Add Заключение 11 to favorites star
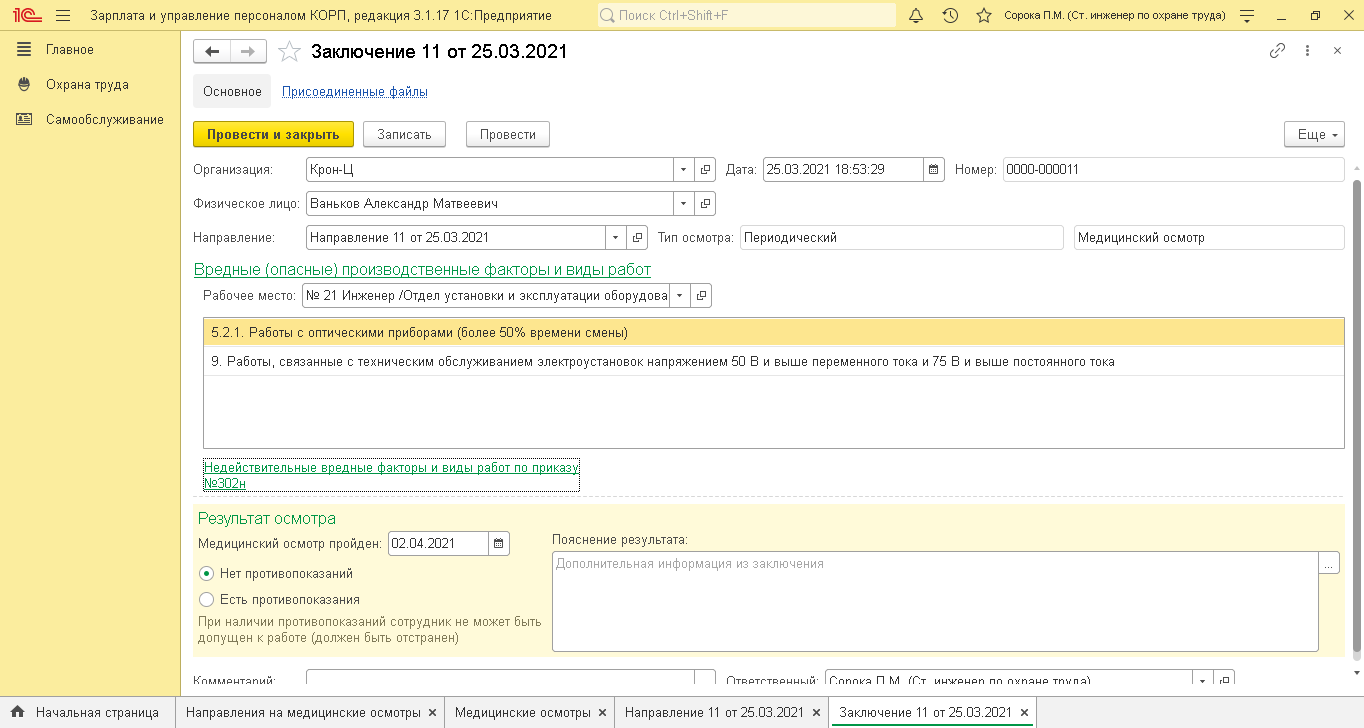This screenshot has height=728, width=1364. [289, 52]
